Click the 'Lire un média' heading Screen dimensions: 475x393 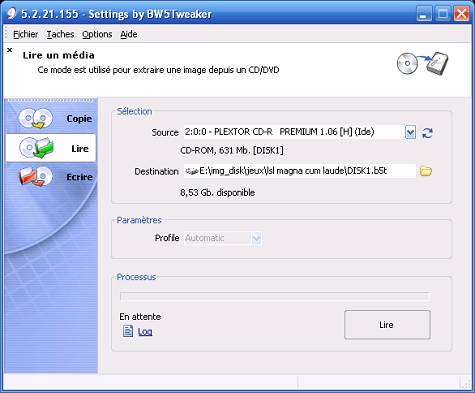pos(59,55)
